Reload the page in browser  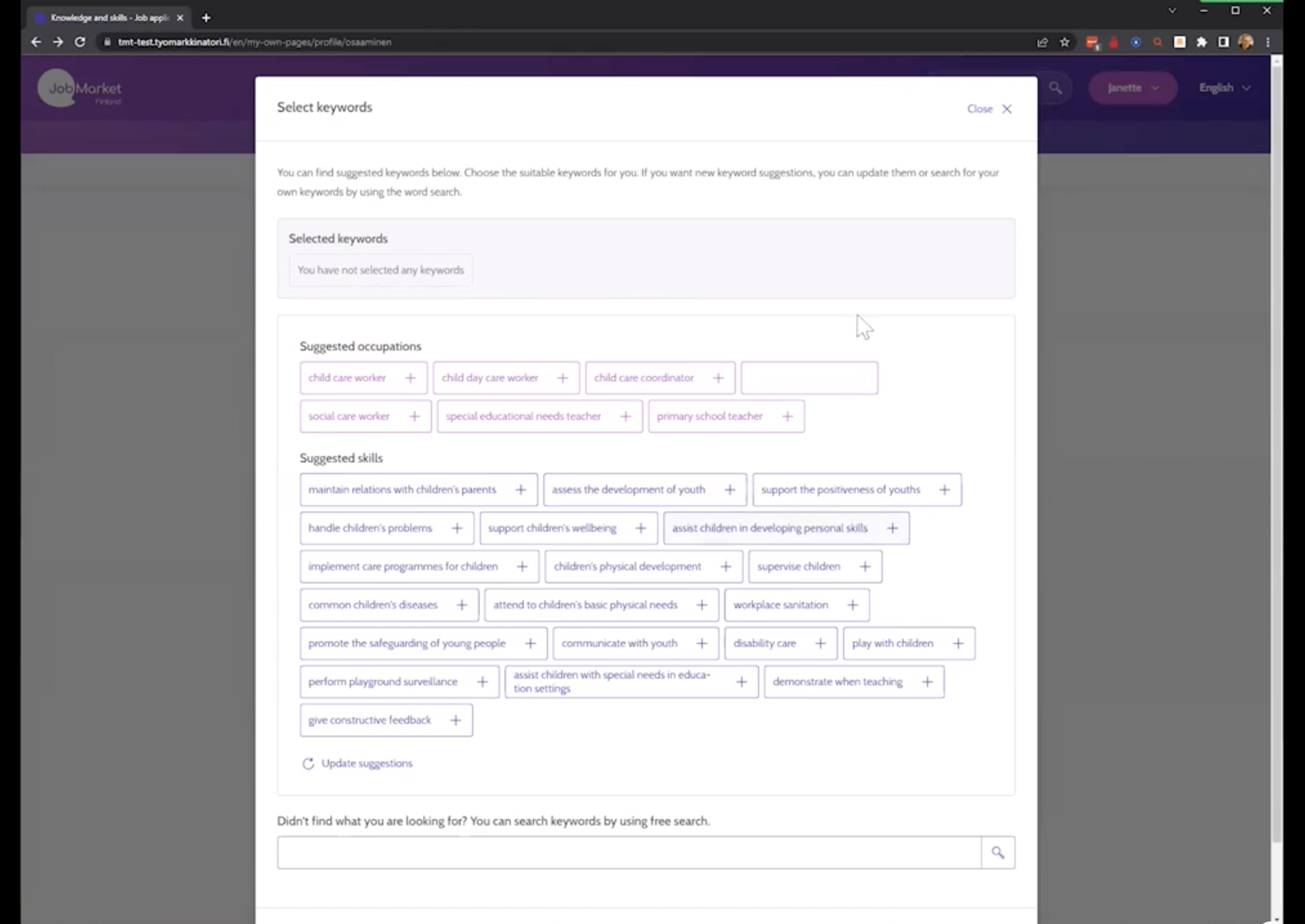80,41
